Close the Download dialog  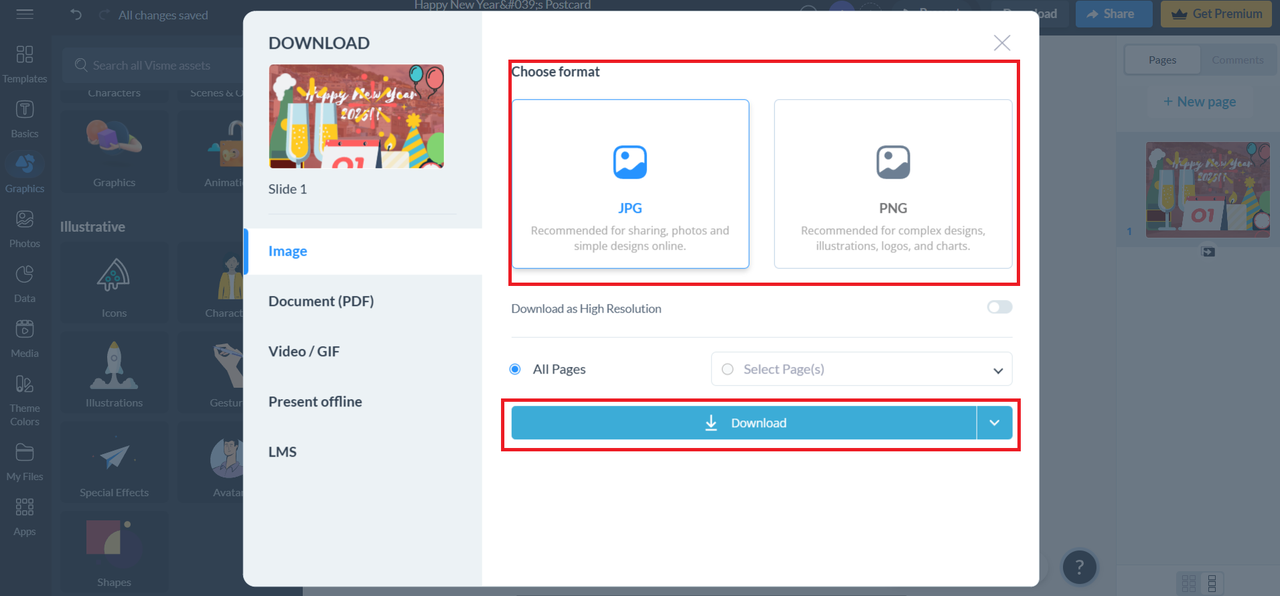1002,42
